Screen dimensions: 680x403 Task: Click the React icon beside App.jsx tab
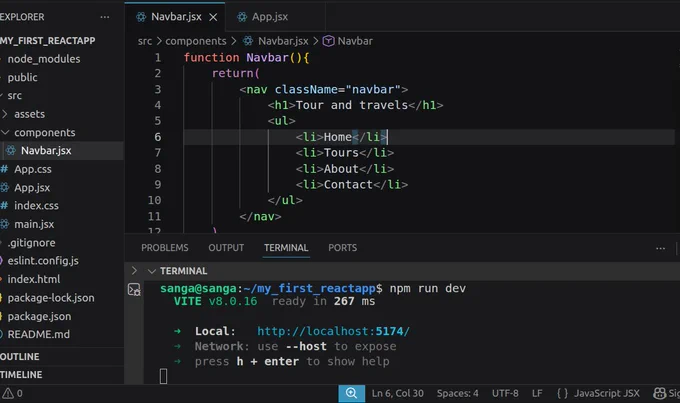tap(242, 17)
